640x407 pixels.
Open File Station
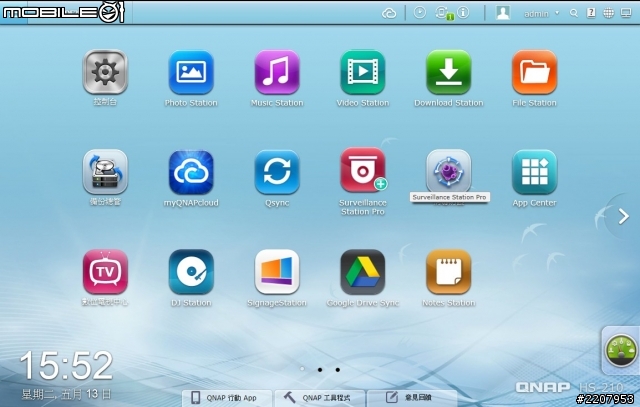(534, 72)
